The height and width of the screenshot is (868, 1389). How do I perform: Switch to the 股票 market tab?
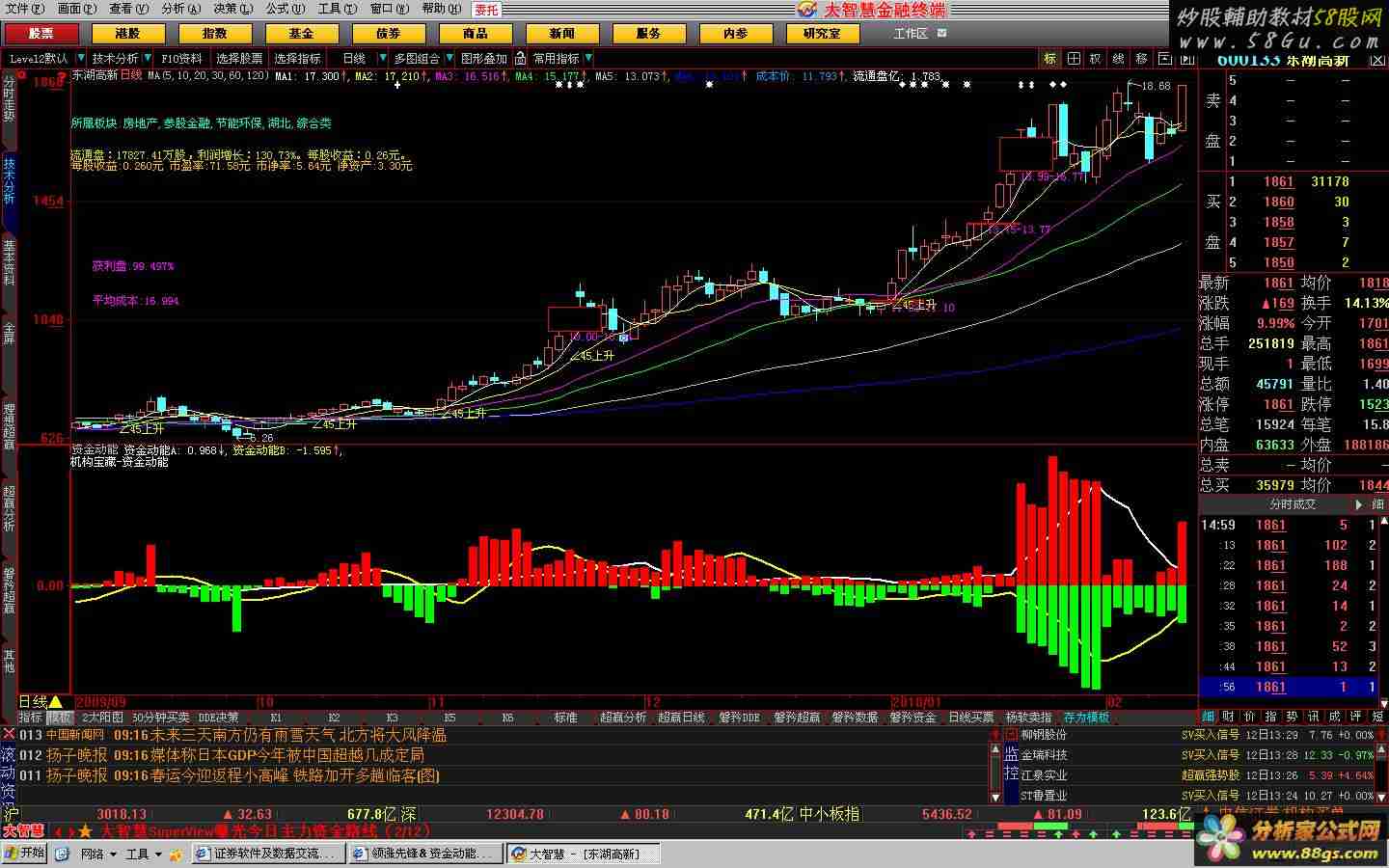pos(41,33)
